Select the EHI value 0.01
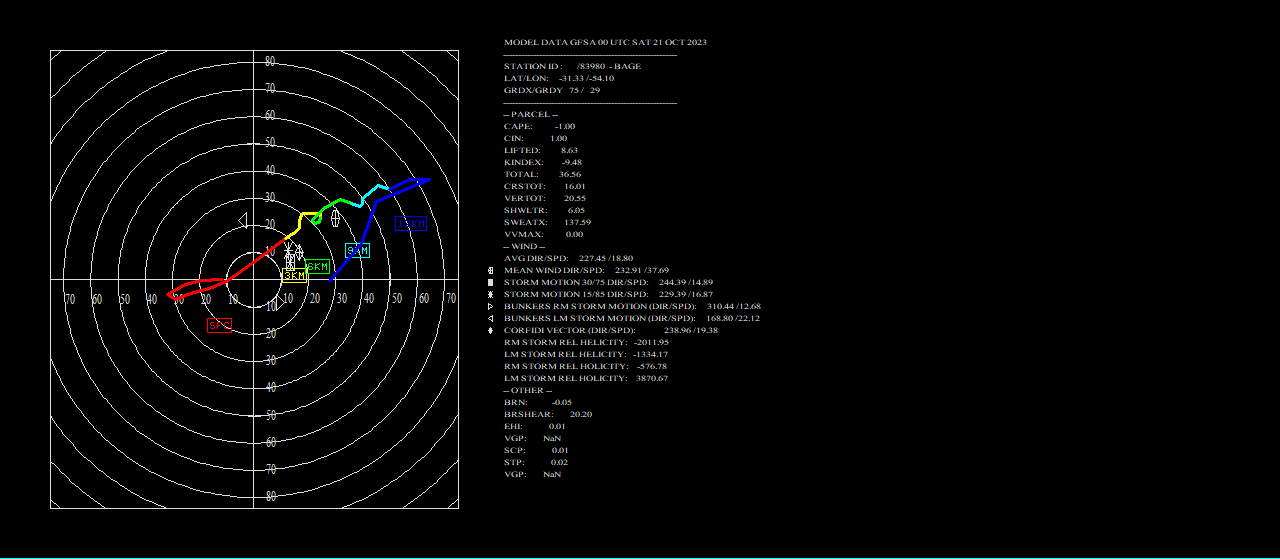The image size is (1280, 559). point(557,426)
